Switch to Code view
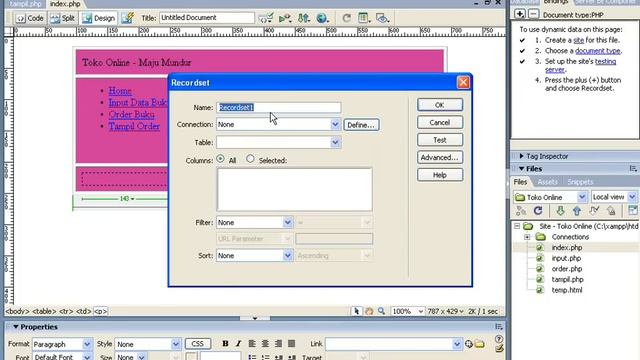The height and width of the screenshot is (360, 640). [x=30, y=18]
